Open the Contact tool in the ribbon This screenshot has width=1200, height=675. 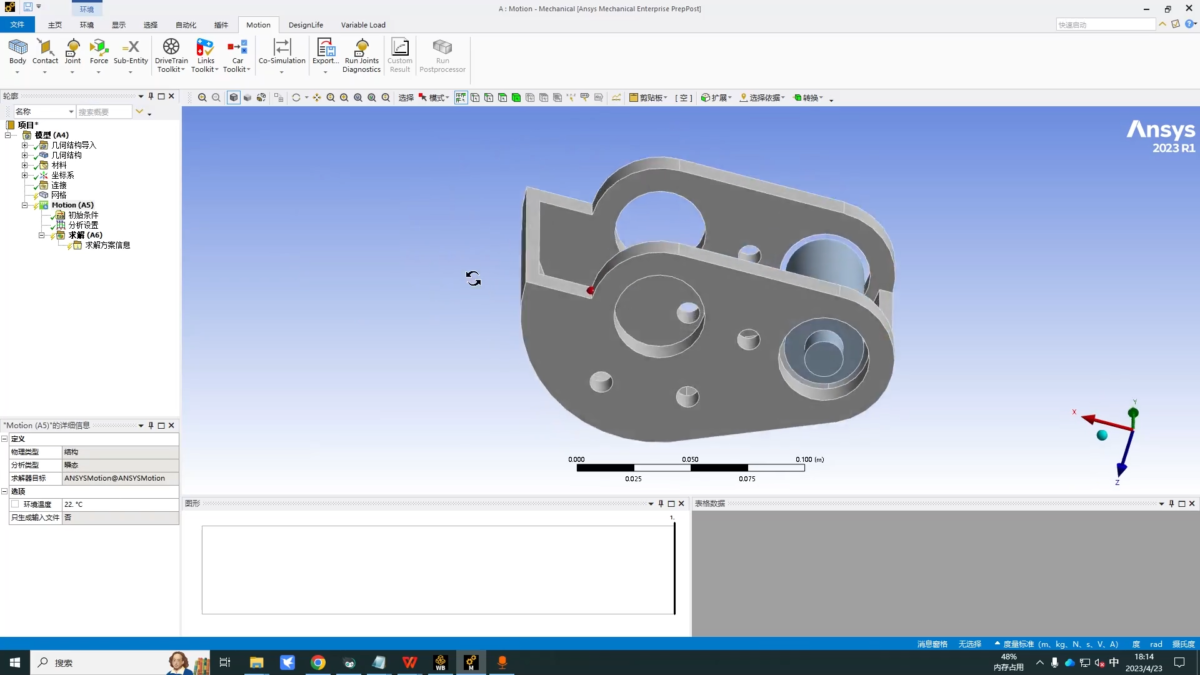coord(45,47)
